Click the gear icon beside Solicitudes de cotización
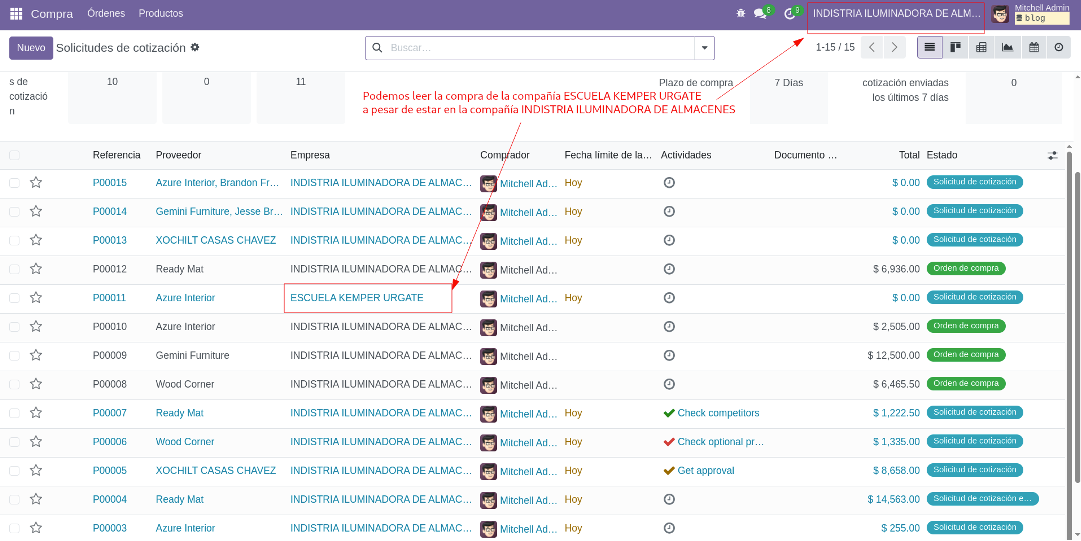The width and height of the screenshot is (1081, 541). click(x=195, y=48)
